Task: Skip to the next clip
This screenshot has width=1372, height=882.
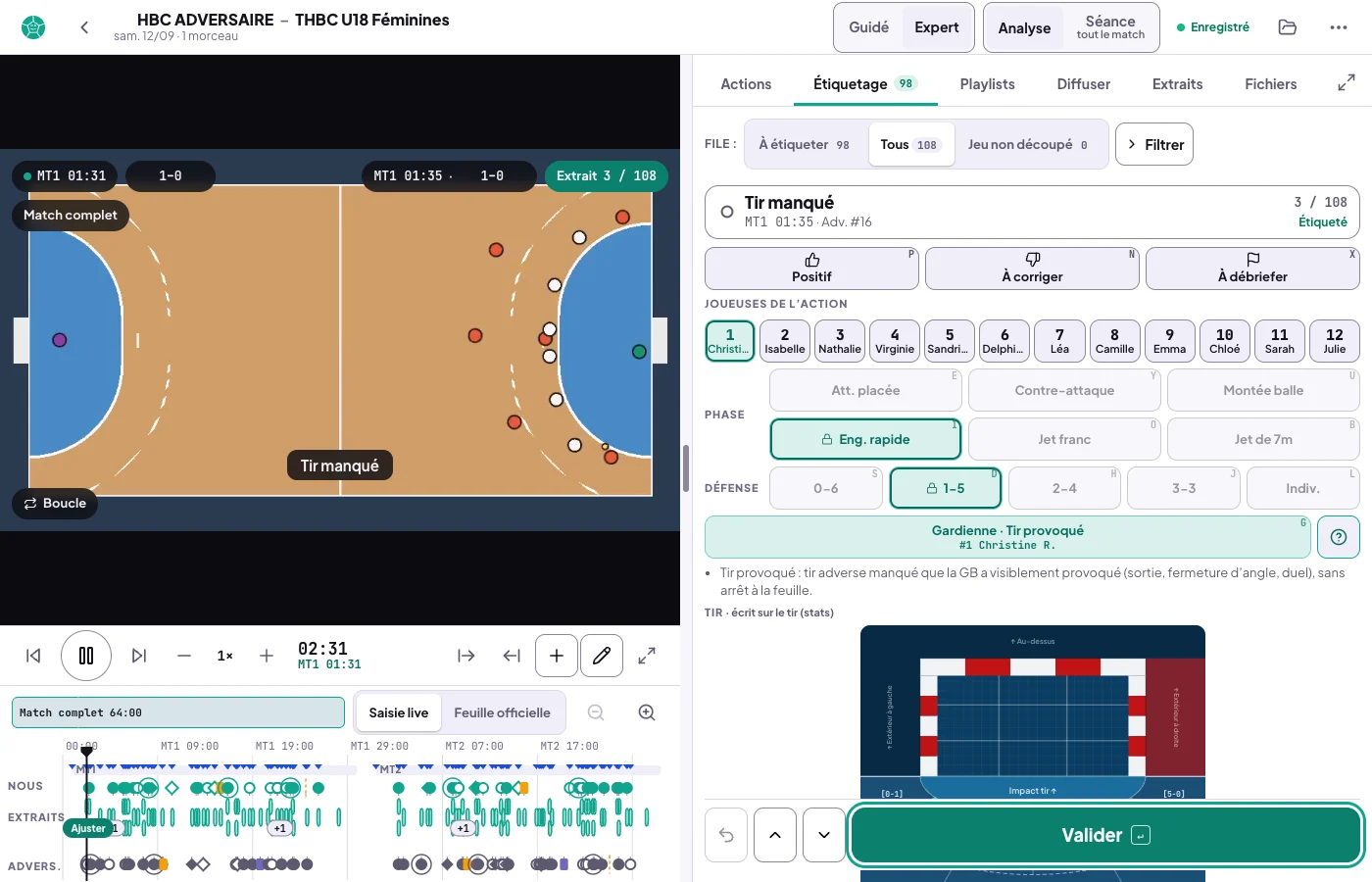Action: (x=139, y=656)
